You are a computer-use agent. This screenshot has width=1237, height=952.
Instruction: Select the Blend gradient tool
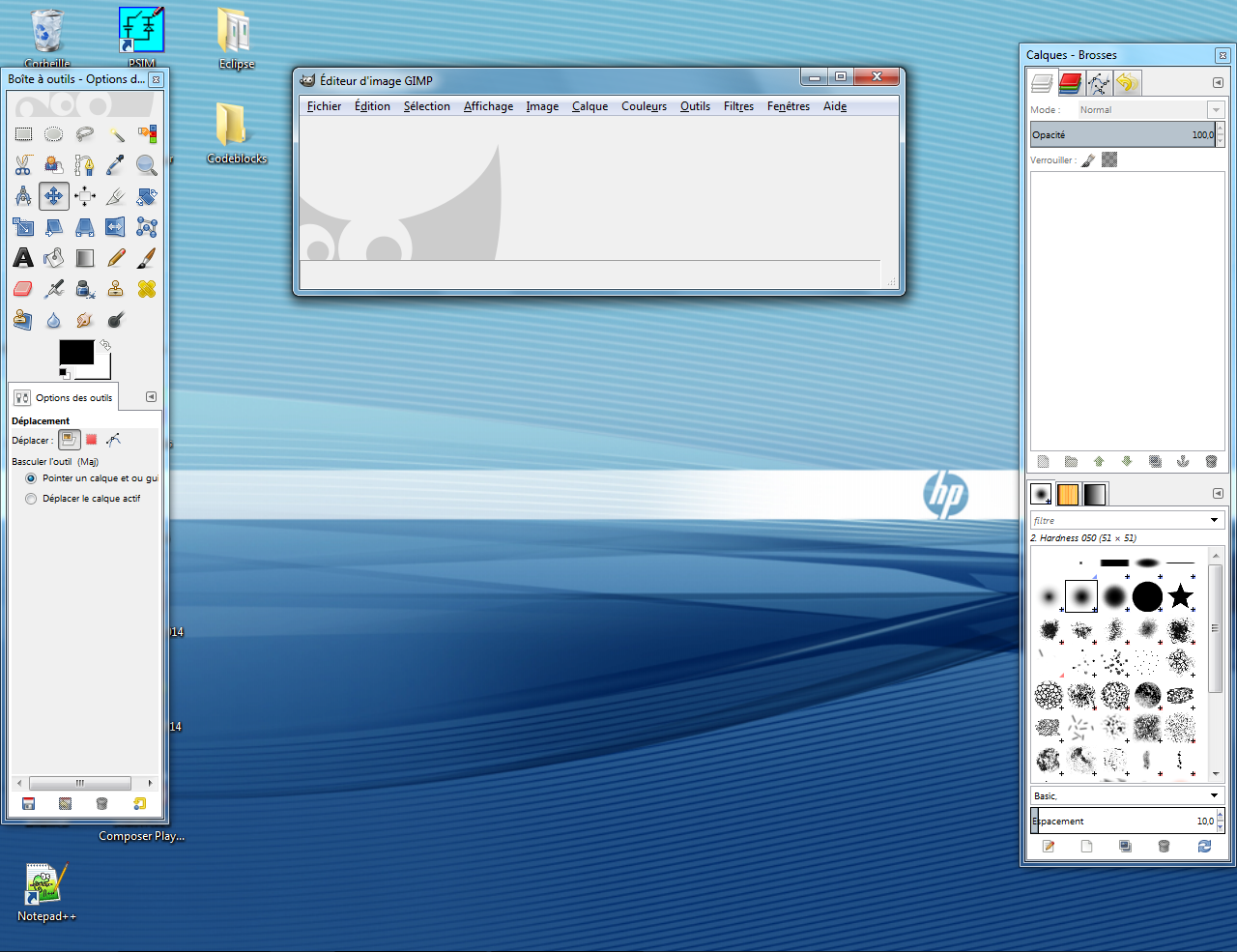(x=85, y=258)
